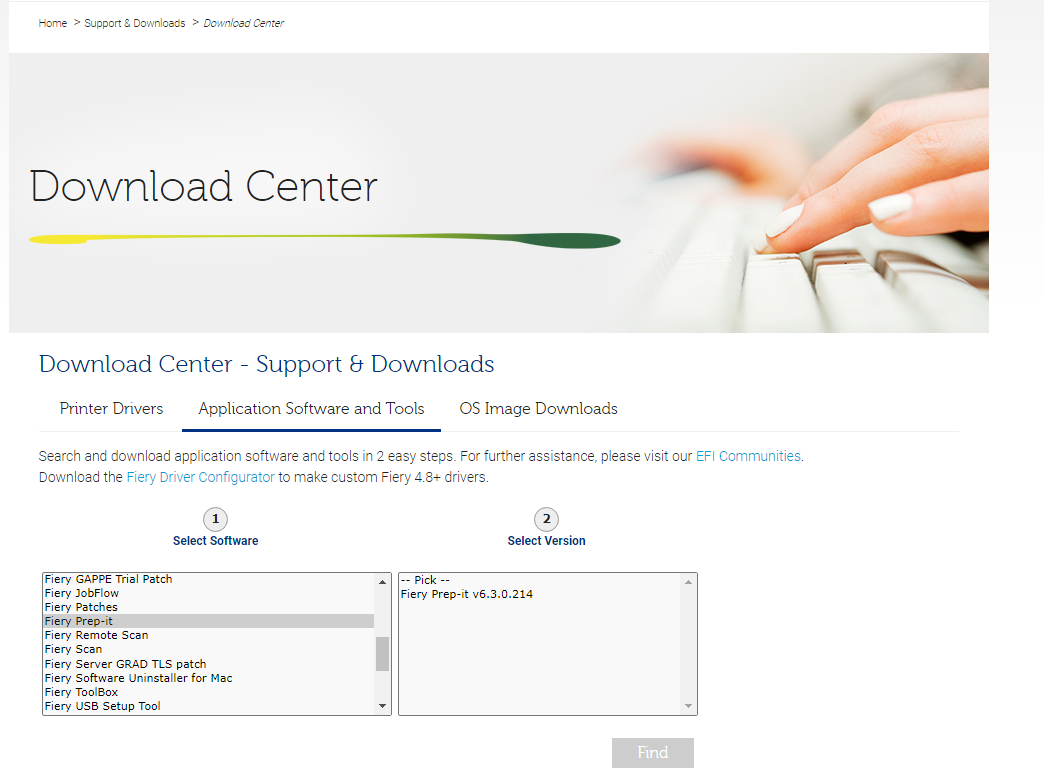Open Support & Downloads breadcrumb
1044x780 pixels.
(135, 23)
